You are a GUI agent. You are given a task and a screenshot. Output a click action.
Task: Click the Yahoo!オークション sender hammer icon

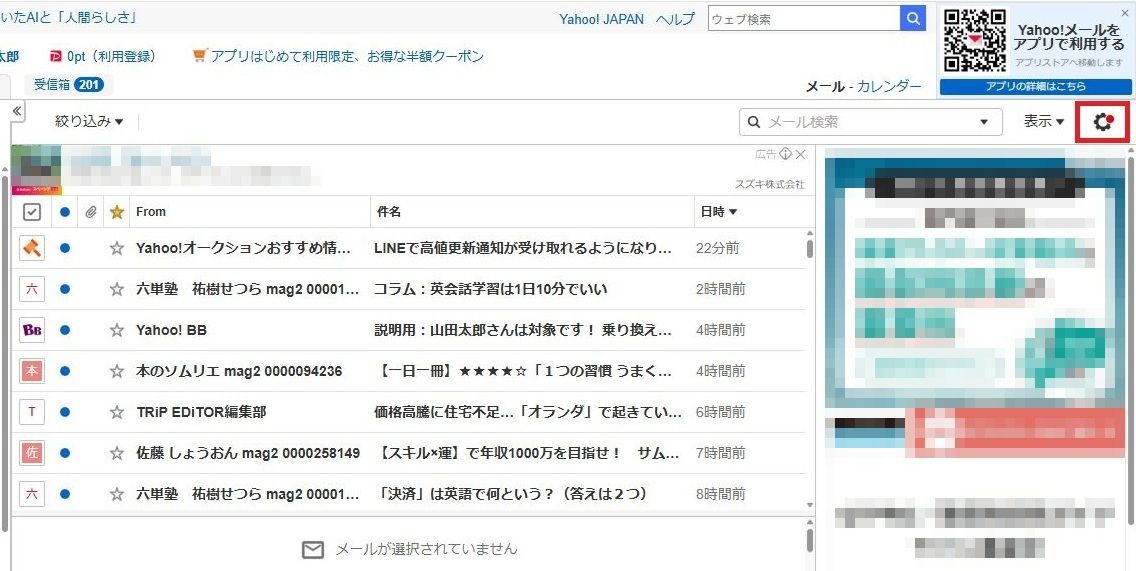click(32, 248)
